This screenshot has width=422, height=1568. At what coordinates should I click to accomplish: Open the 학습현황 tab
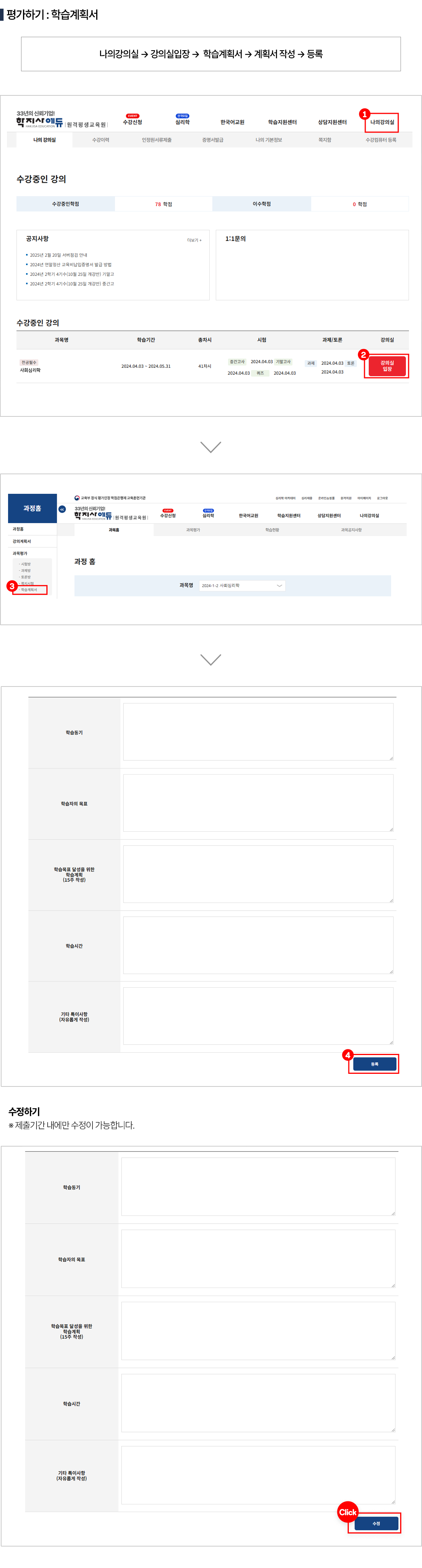(x=272, y=530)
